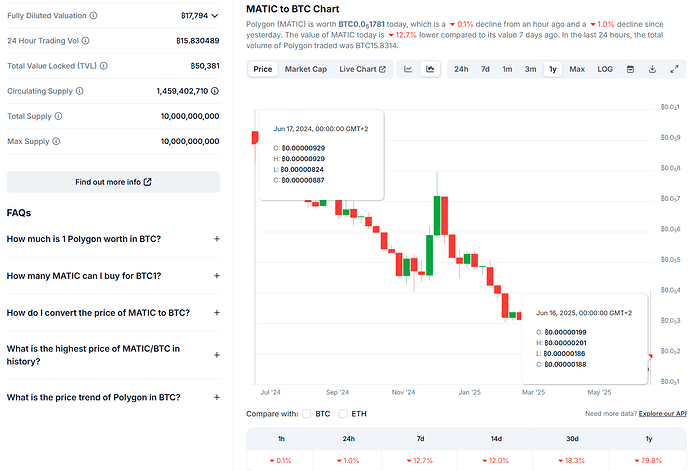Expand Fully Diluted Valuation dropdown arrow
Viewport: 690px width, 471px height.
215,16
